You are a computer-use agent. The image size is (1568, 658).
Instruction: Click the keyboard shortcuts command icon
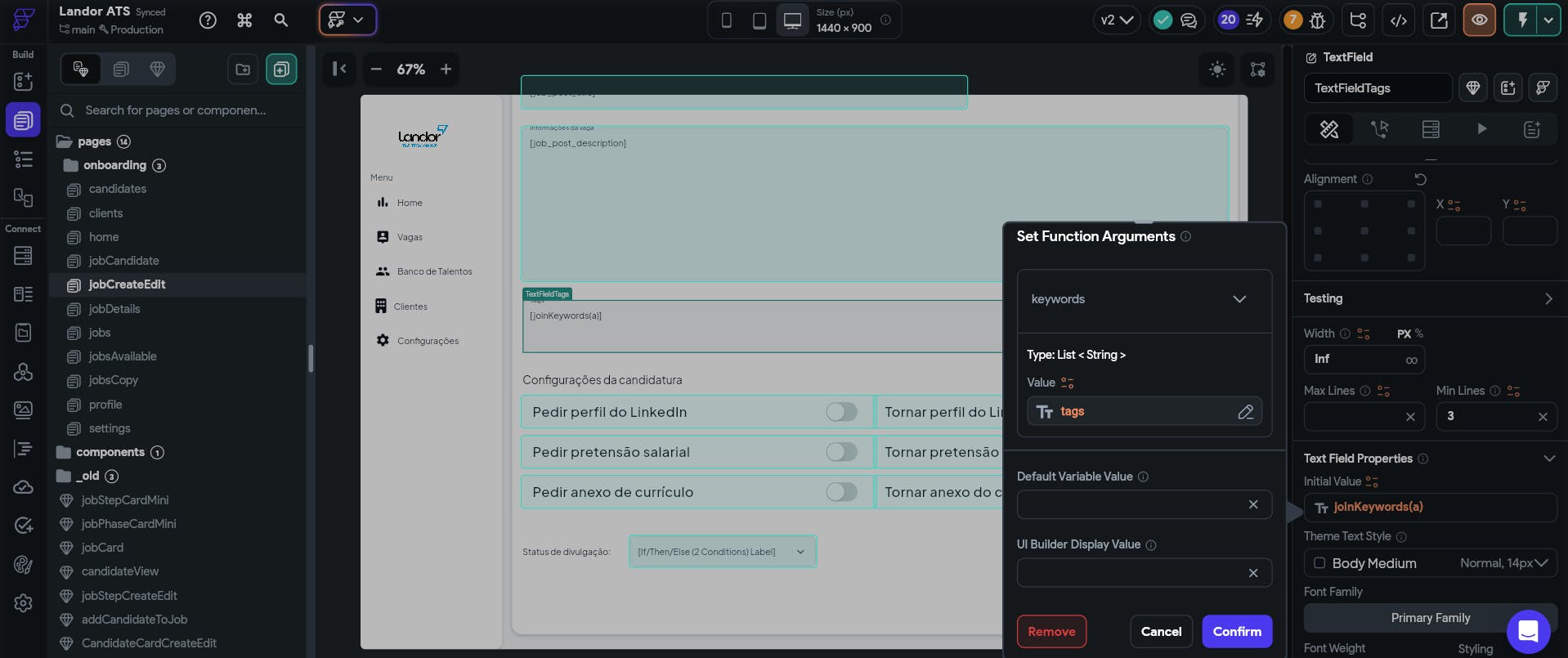[244, 20]
